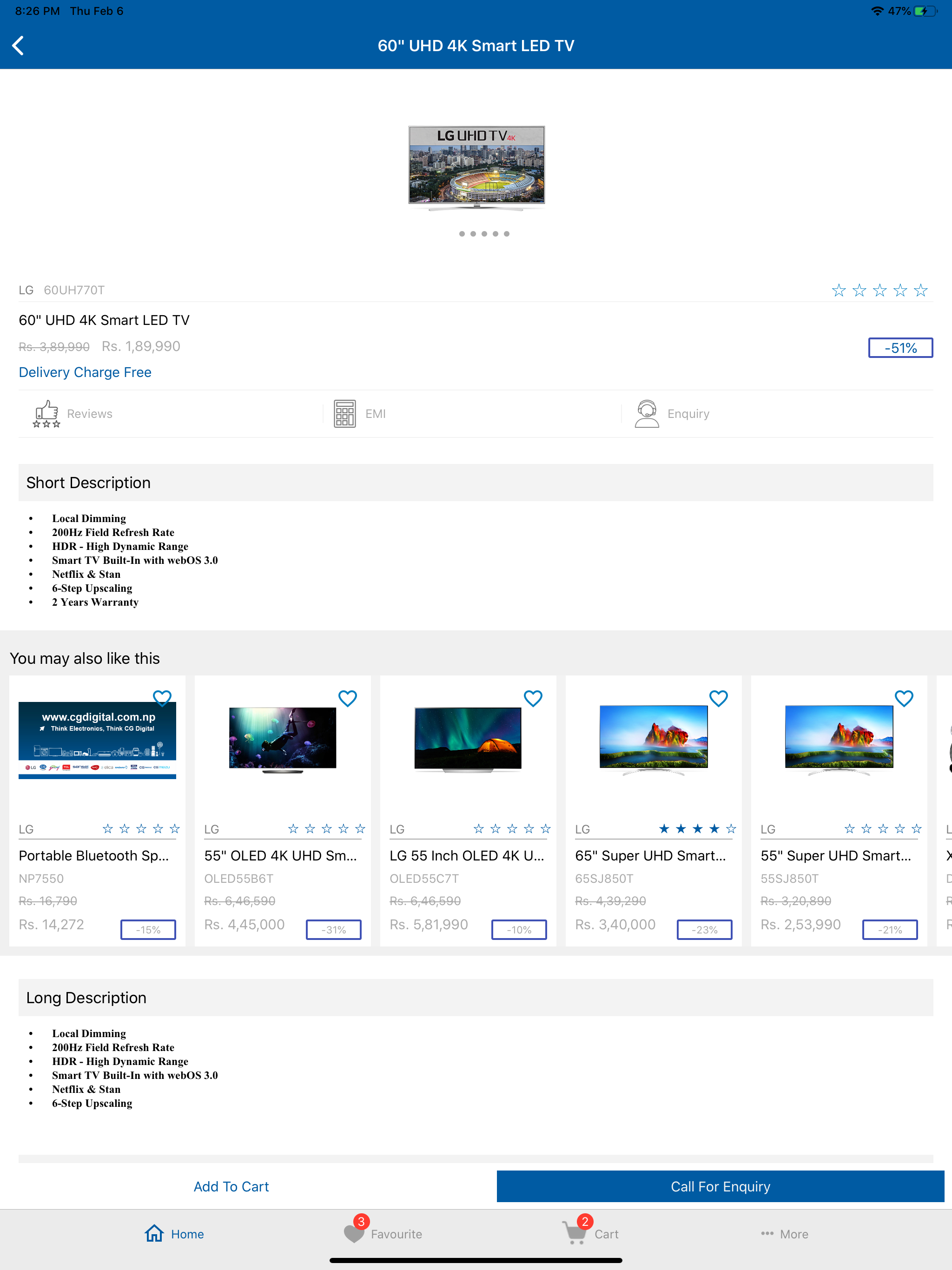952x1270 pixels.
Task: Favourite the Portable Bluetooth Speaker item
Action: [163, 698]
